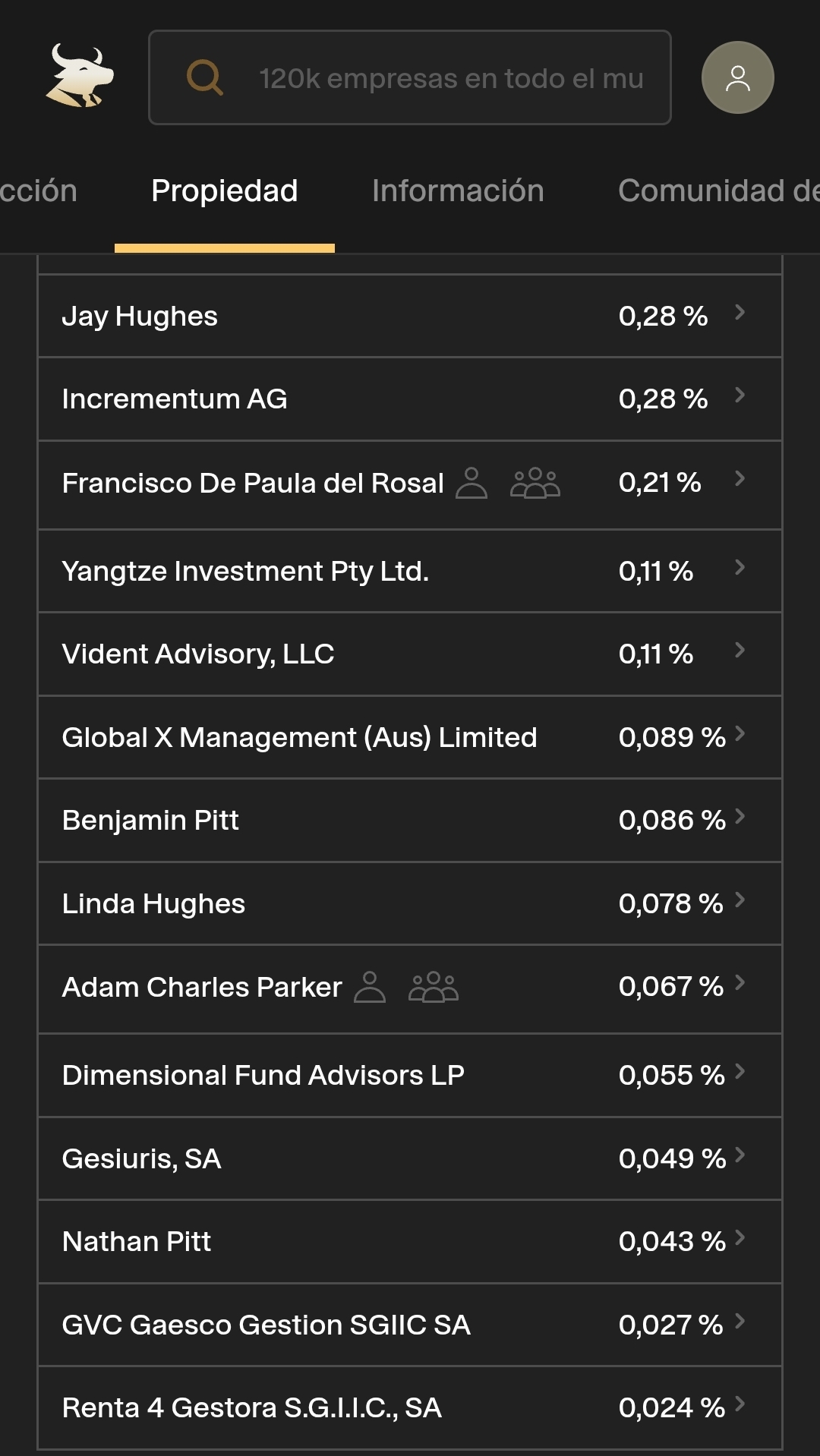Open Gesiuris, SA row chevron
The image size is (820, 1456).
(x=740, y=1155)
